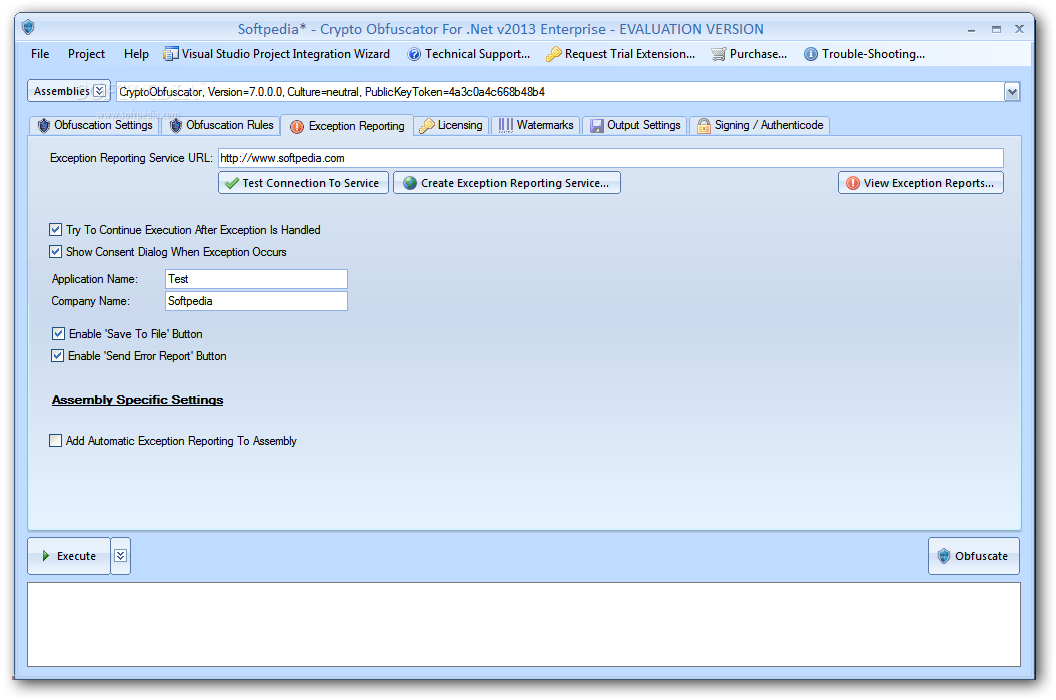
Task: Switch to Signing / Authenticode tab
Action: [x=760, y=125]
